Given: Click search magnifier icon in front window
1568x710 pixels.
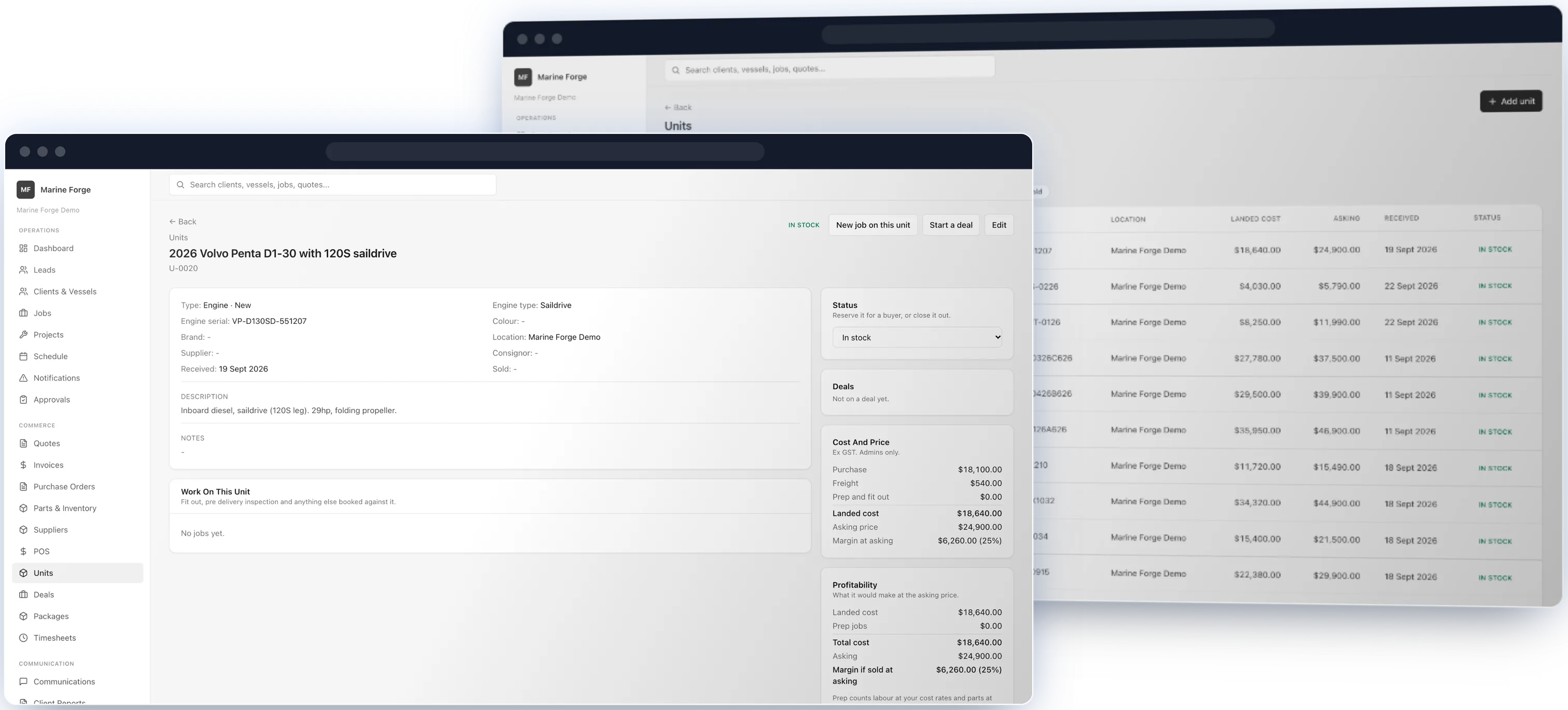Looking at the screenshot, I should [x=180, y=184].
